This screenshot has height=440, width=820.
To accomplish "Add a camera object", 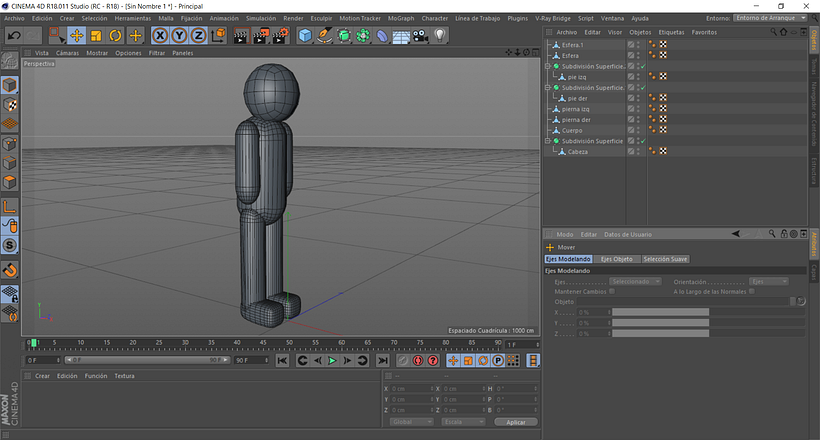I will 420,36.
